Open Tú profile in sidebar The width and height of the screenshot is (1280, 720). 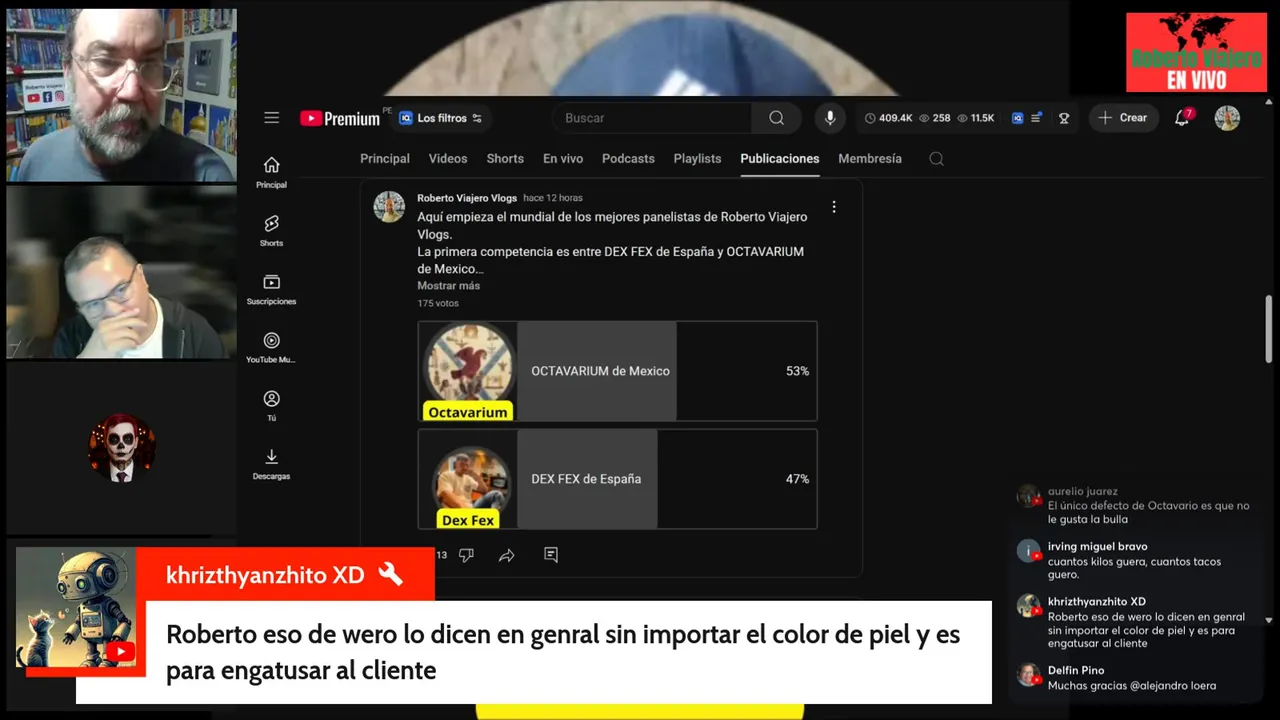[271, 405]
